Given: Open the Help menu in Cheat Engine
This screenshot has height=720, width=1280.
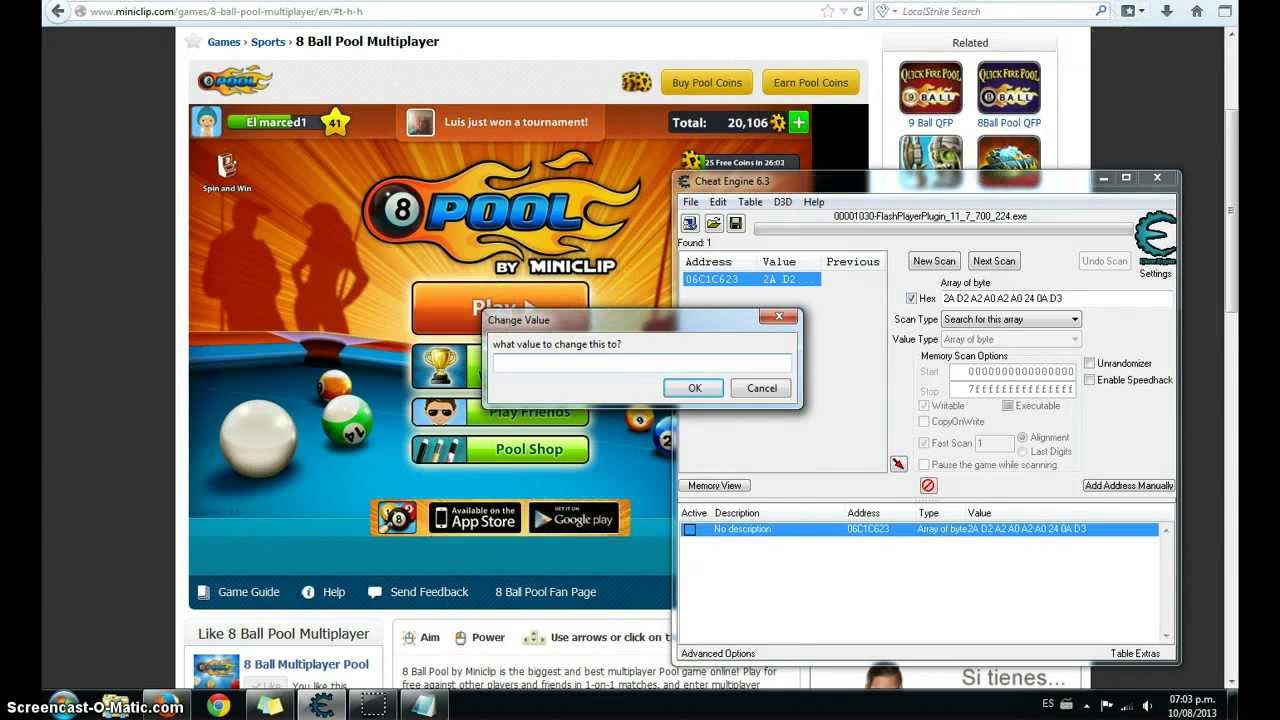Looking at the screenshot, I should 814,202.
